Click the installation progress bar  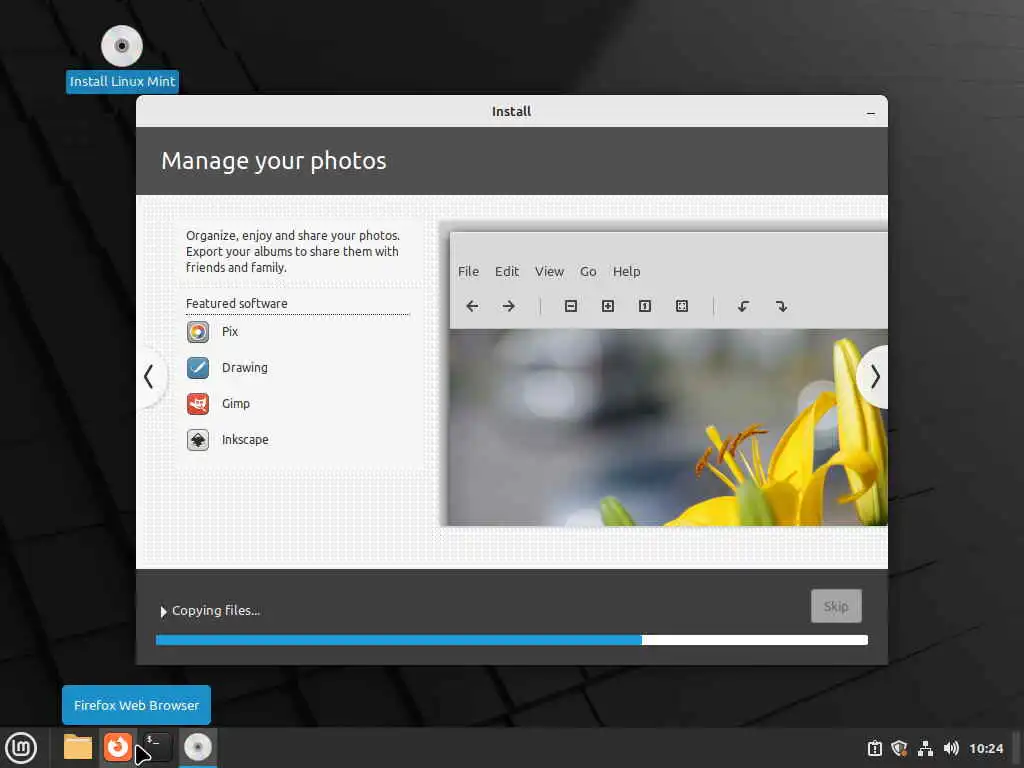512,640
